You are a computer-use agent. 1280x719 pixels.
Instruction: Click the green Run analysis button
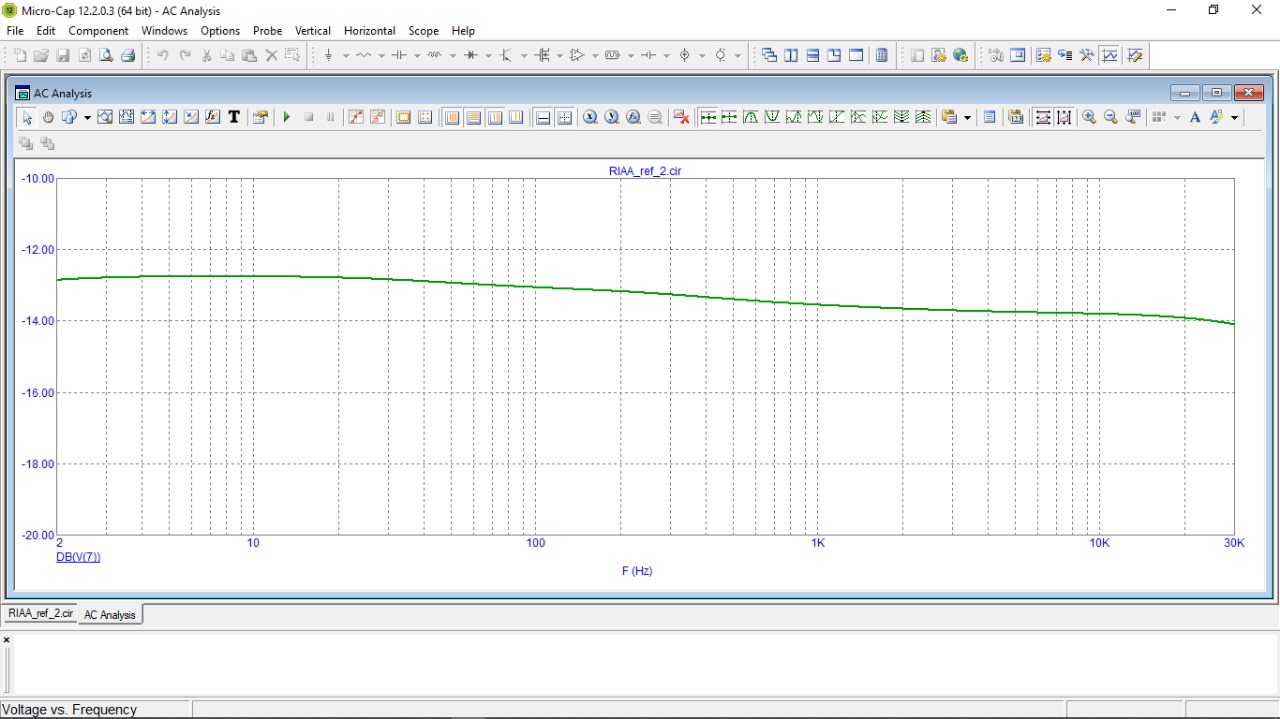(x=287, y=117)
